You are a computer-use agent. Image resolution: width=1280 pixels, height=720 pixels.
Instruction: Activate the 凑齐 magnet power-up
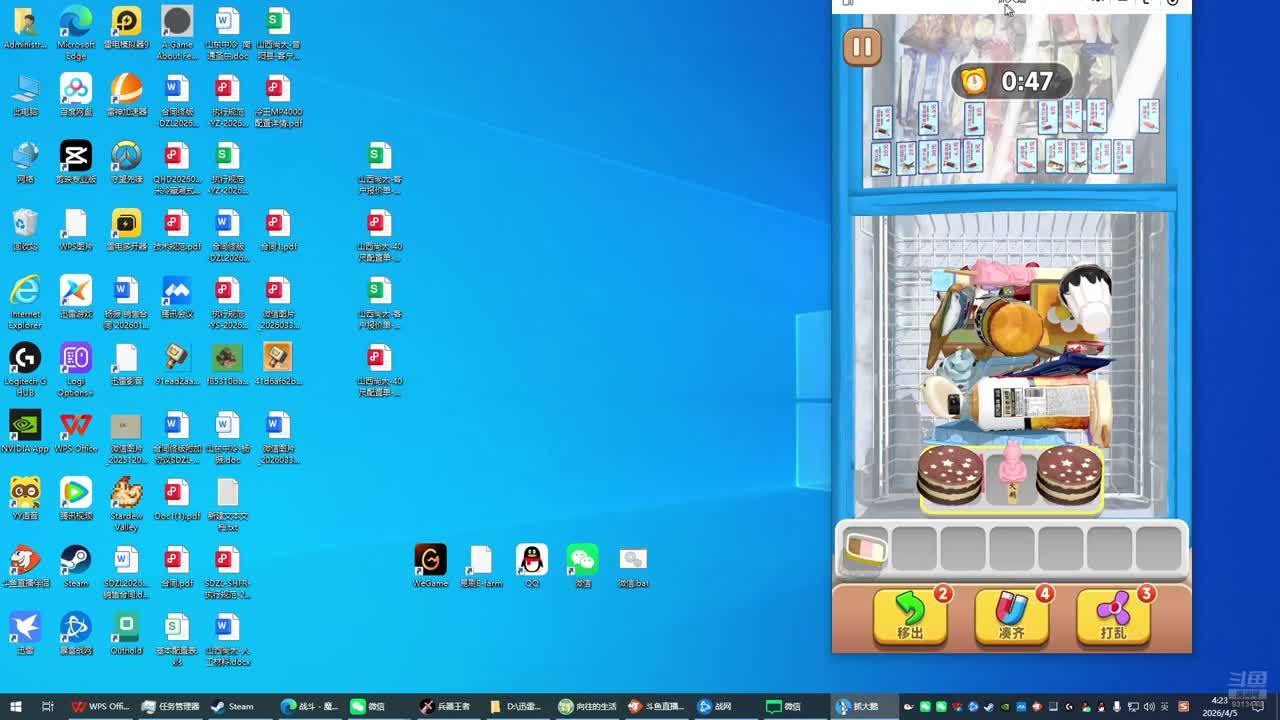1011,616
